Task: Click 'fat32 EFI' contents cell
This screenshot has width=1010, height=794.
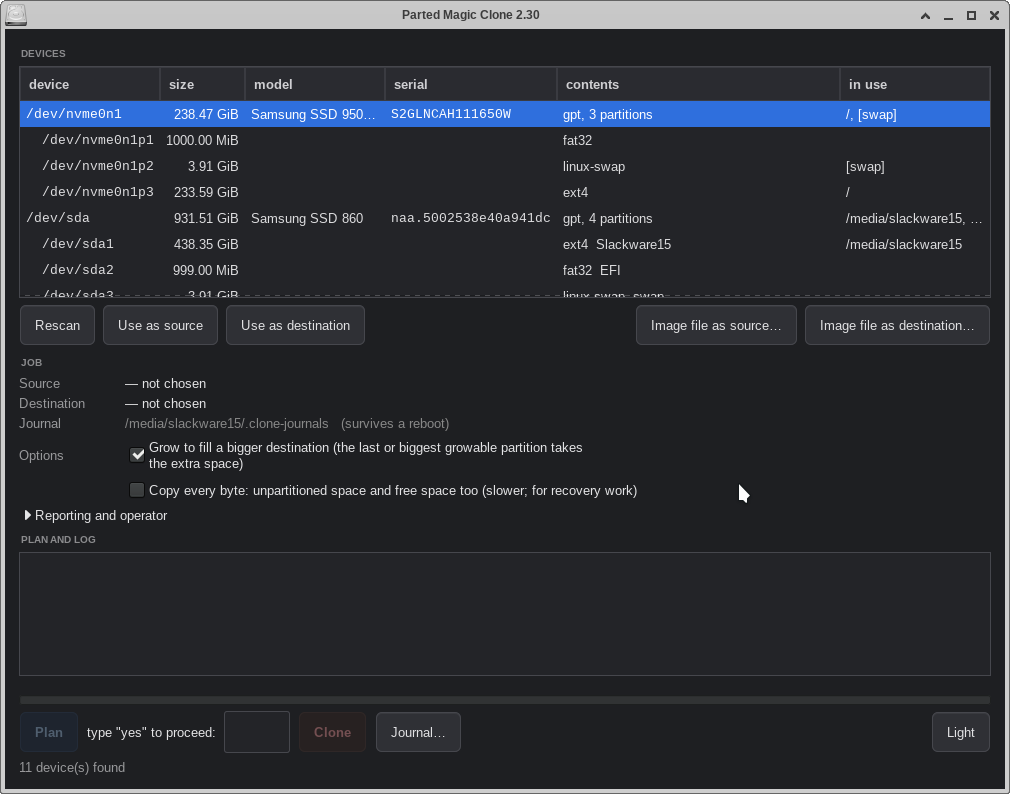Action: click(591, 270)
